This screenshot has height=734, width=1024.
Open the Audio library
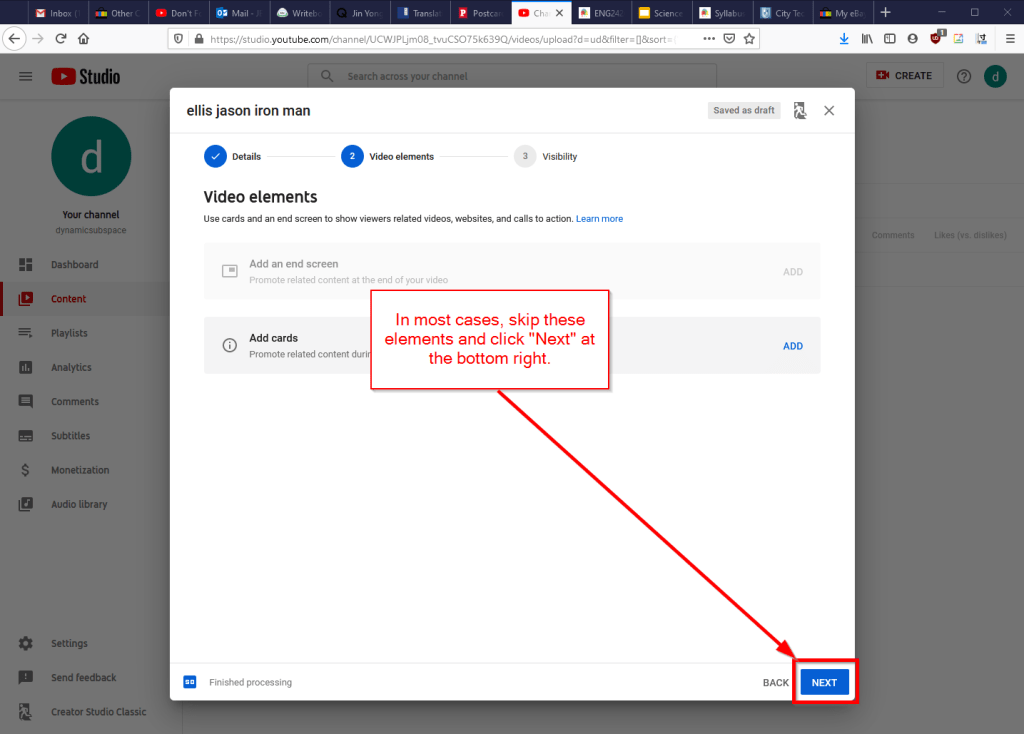coord(78,505)
